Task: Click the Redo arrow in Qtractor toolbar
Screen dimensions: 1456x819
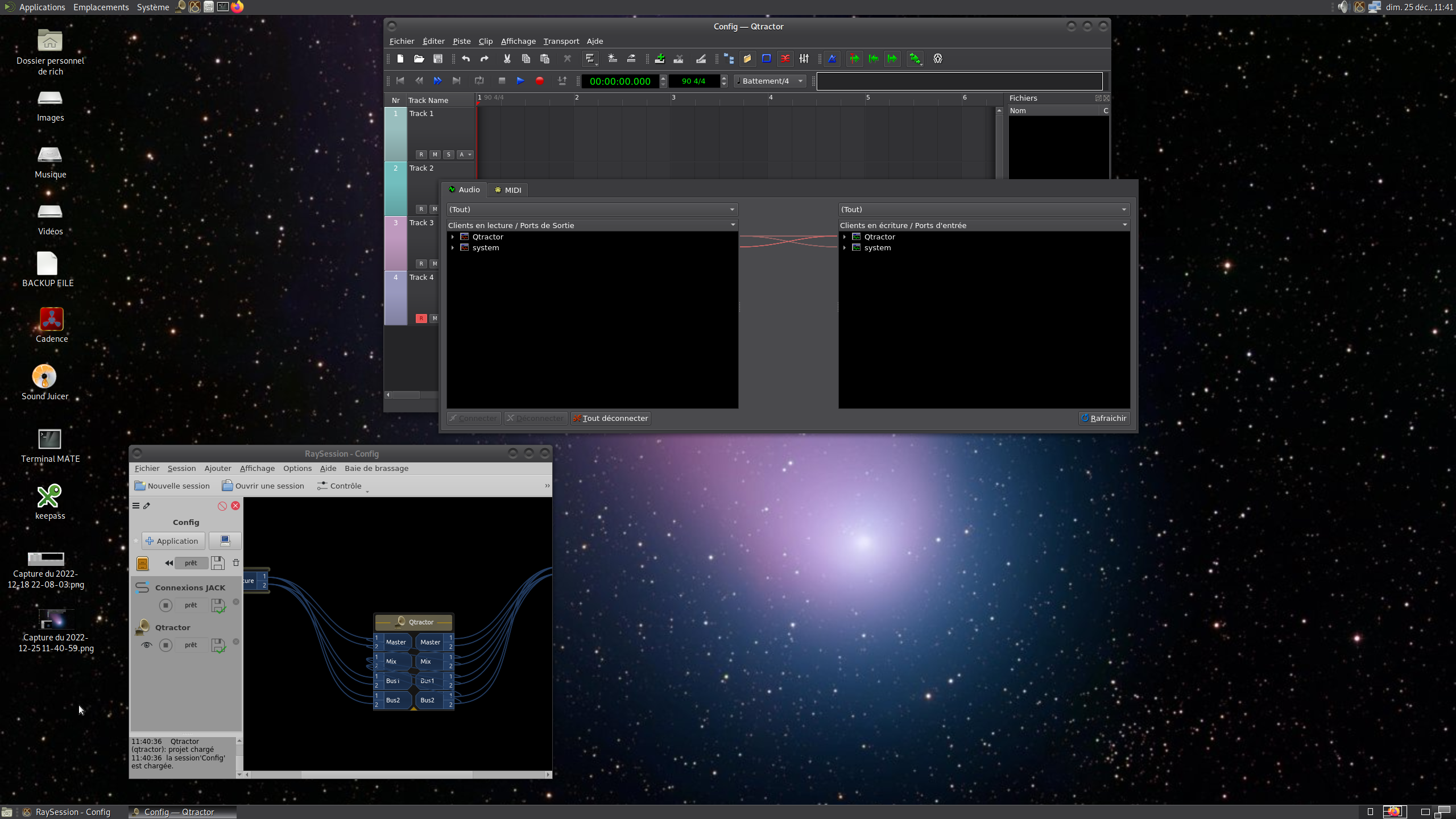Action: click(485, 59)
